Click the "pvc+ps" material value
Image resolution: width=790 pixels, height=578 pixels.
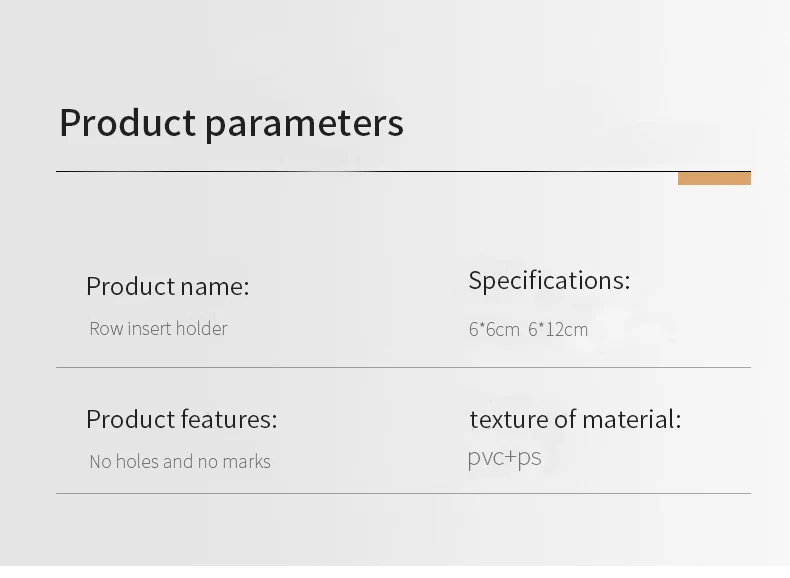(x=504, y=458)
